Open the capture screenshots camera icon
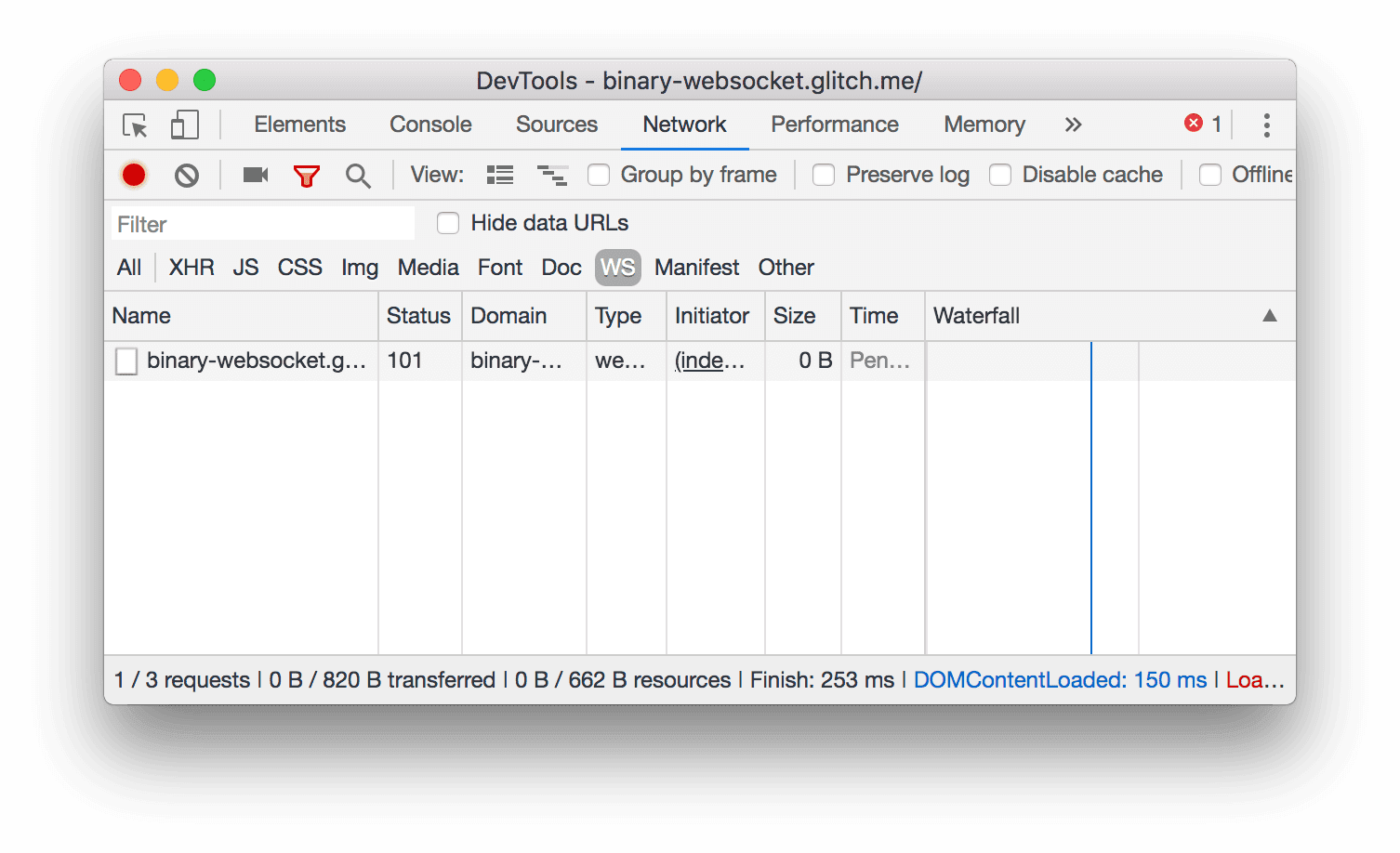 [x=255, y=175]
